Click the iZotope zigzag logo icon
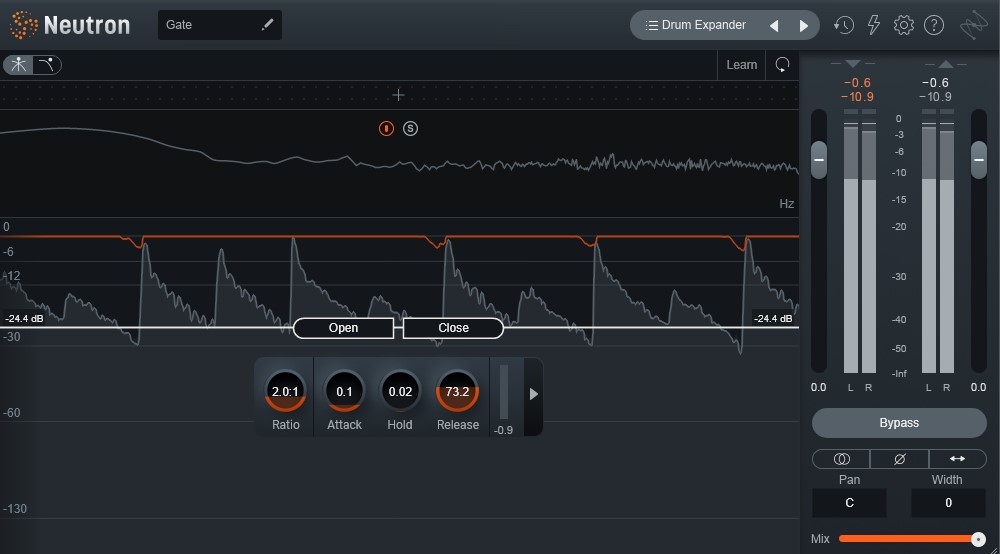This screenshot has width=1000, height=554. 973,25
